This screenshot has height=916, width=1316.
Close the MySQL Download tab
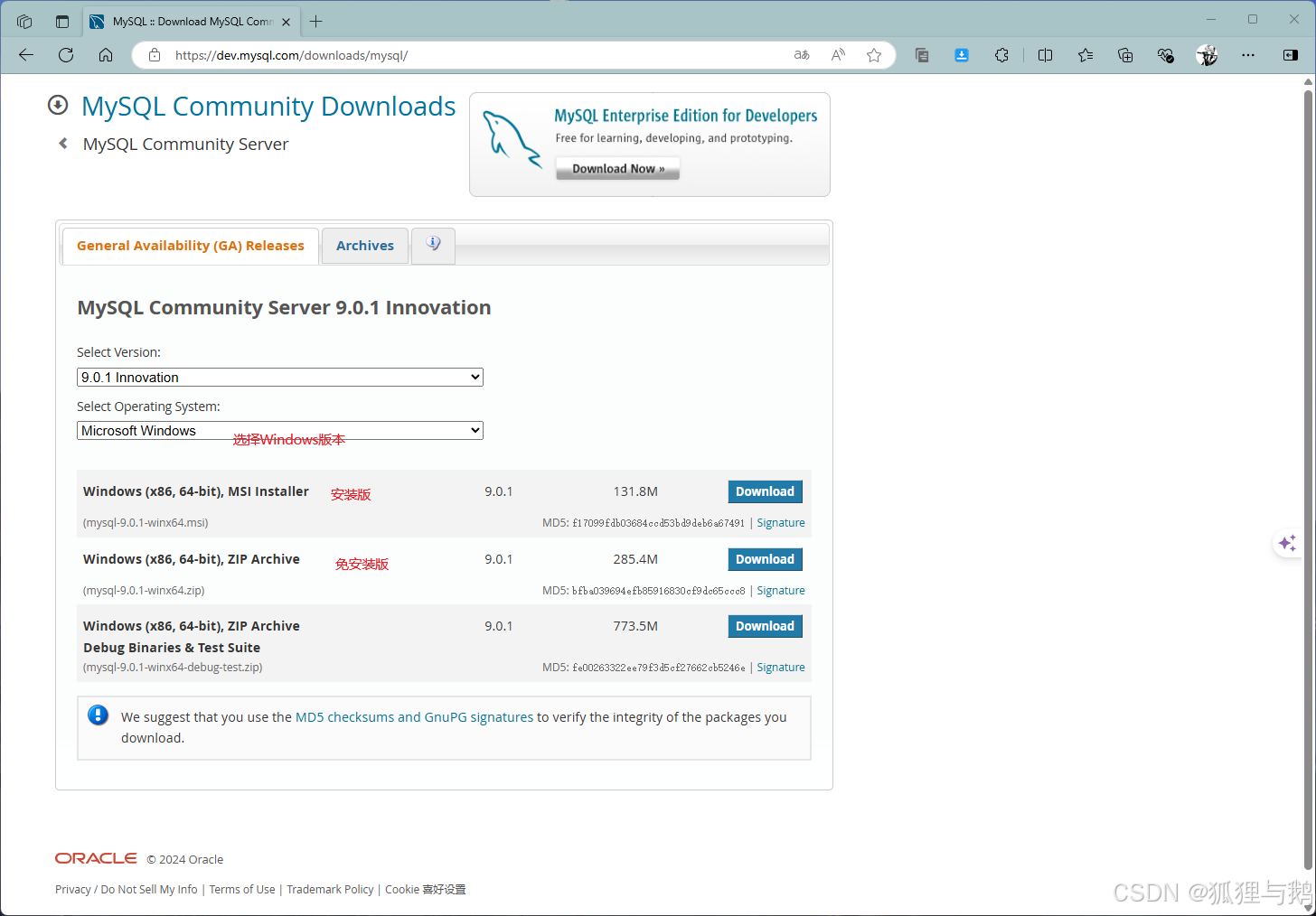pos(287,22)
